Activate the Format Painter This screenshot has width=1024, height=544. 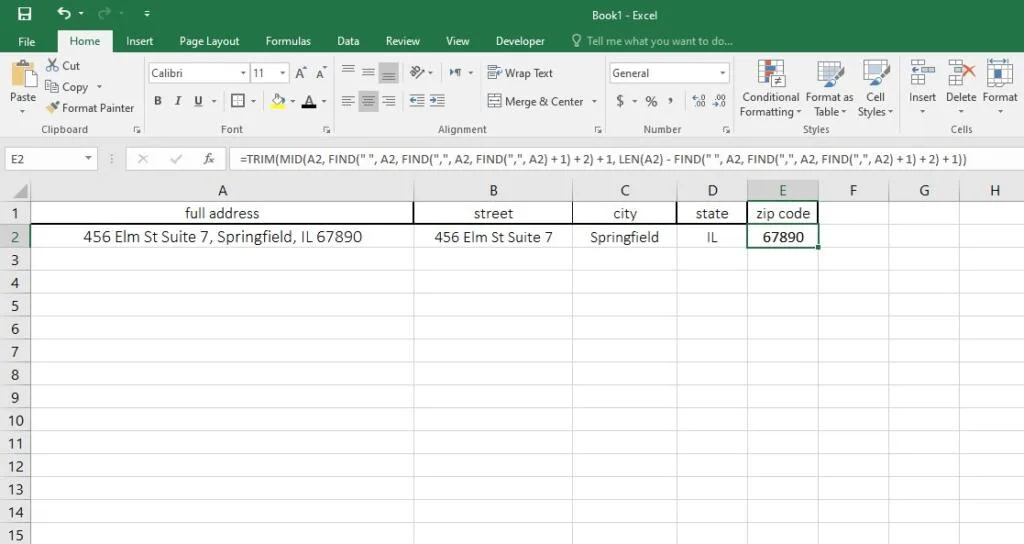coord(90,108)
